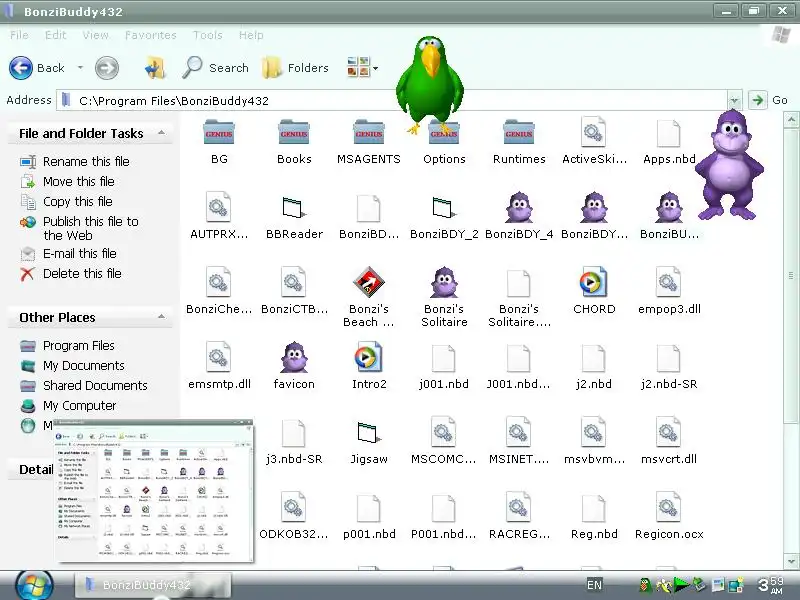Open the Books folder
The width and height of the screenshot is (800, 600).
294,134
